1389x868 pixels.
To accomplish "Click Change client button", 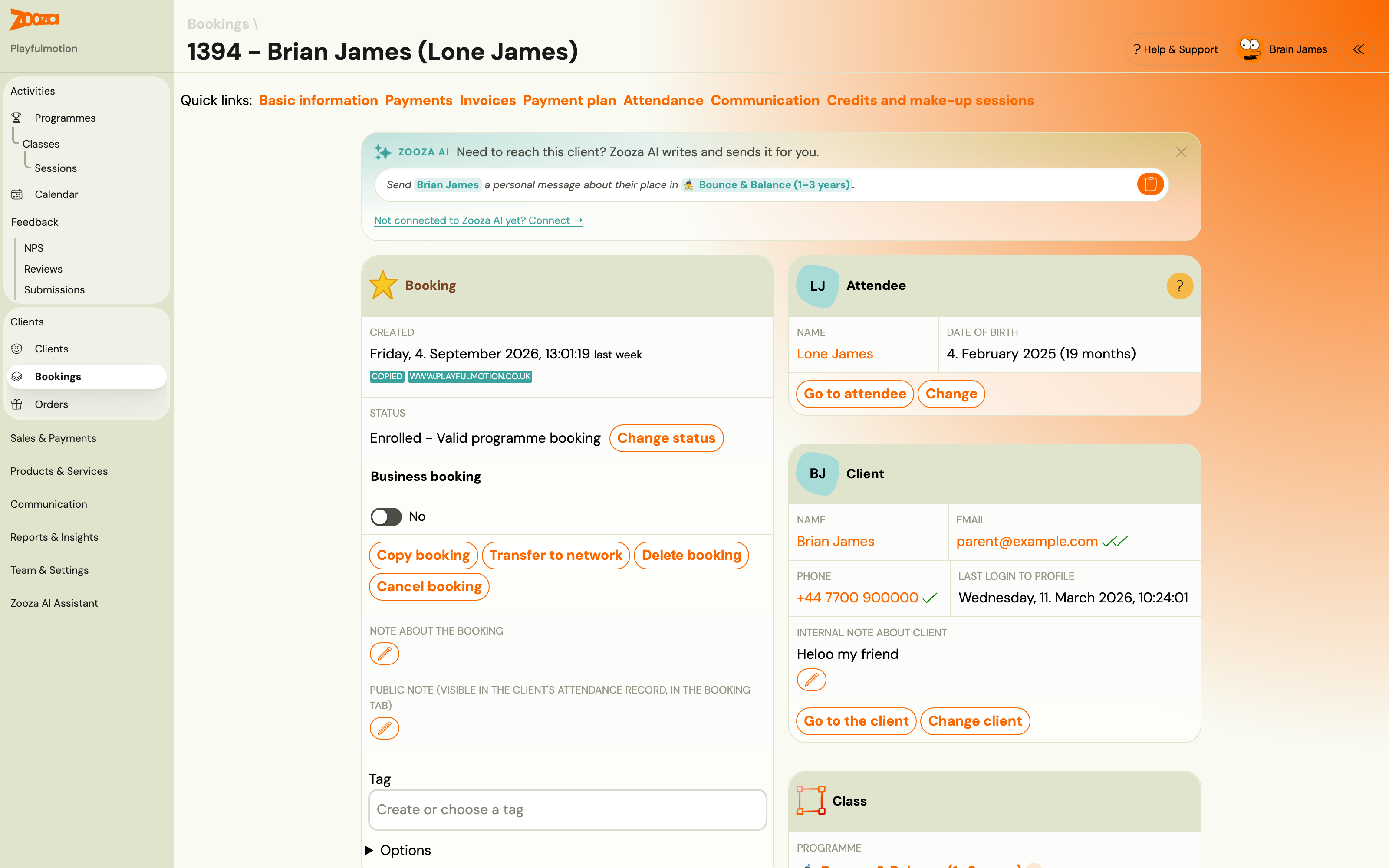I will tap(974, 721).
